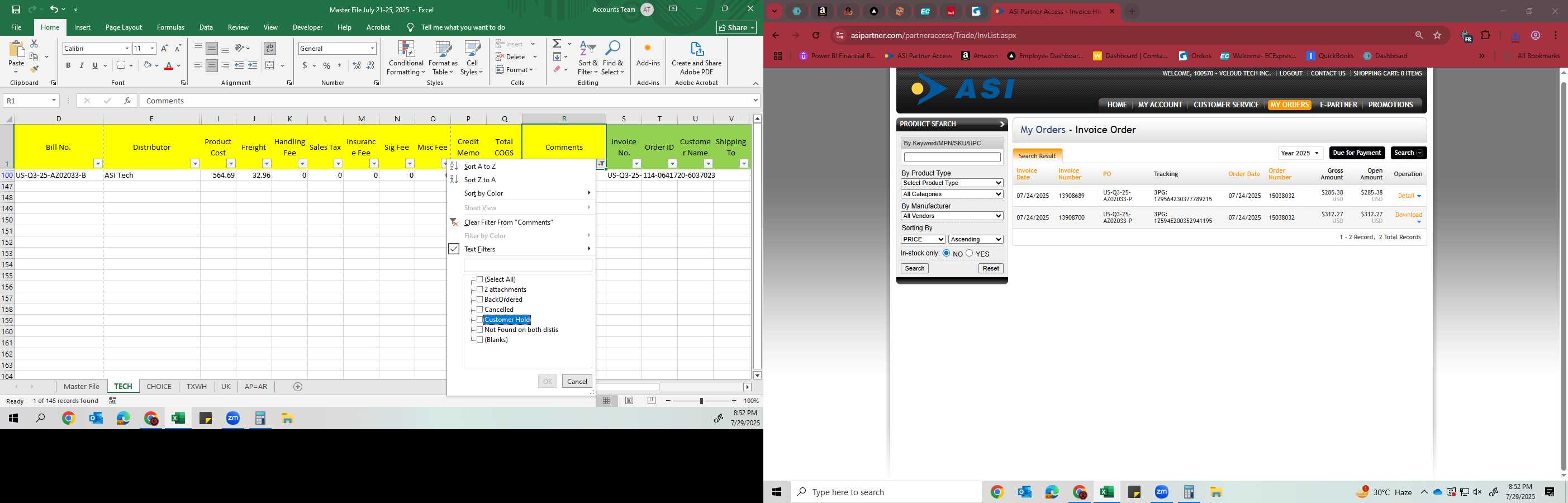Click the Center align icon
This screenshot has width=1568, height=503.
pos(211,65)
